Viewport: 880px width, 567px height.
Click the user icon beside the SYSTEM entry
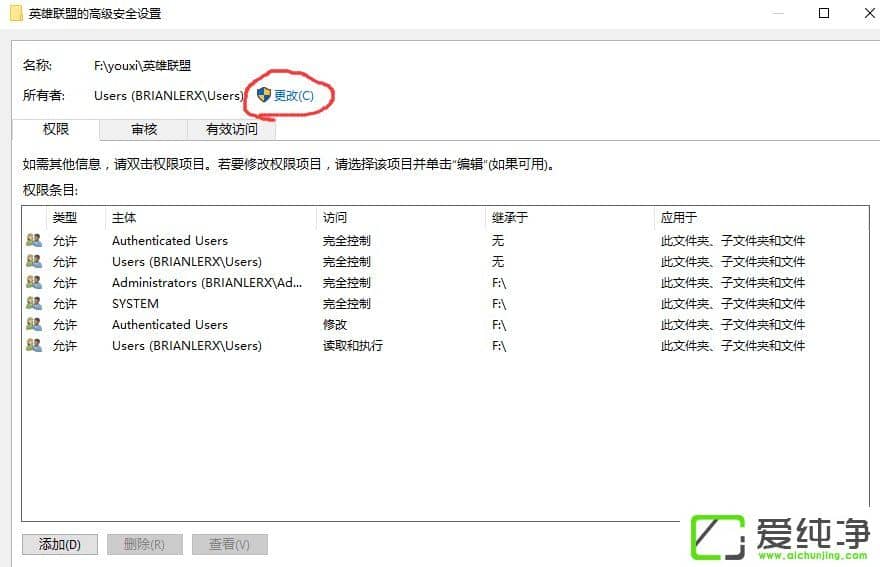coord(34,303)
